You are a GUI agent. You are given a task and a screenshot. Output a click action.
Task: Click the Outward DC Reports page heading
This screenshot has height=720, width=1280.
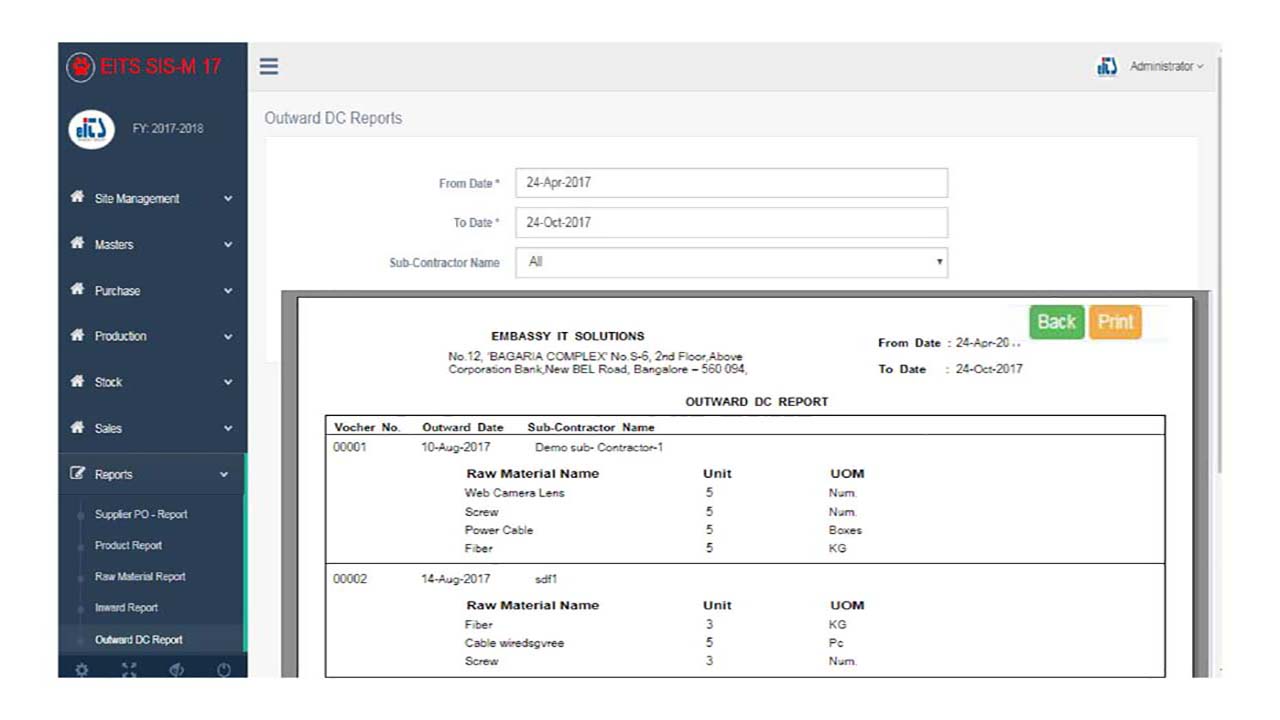tap(333, 118)
